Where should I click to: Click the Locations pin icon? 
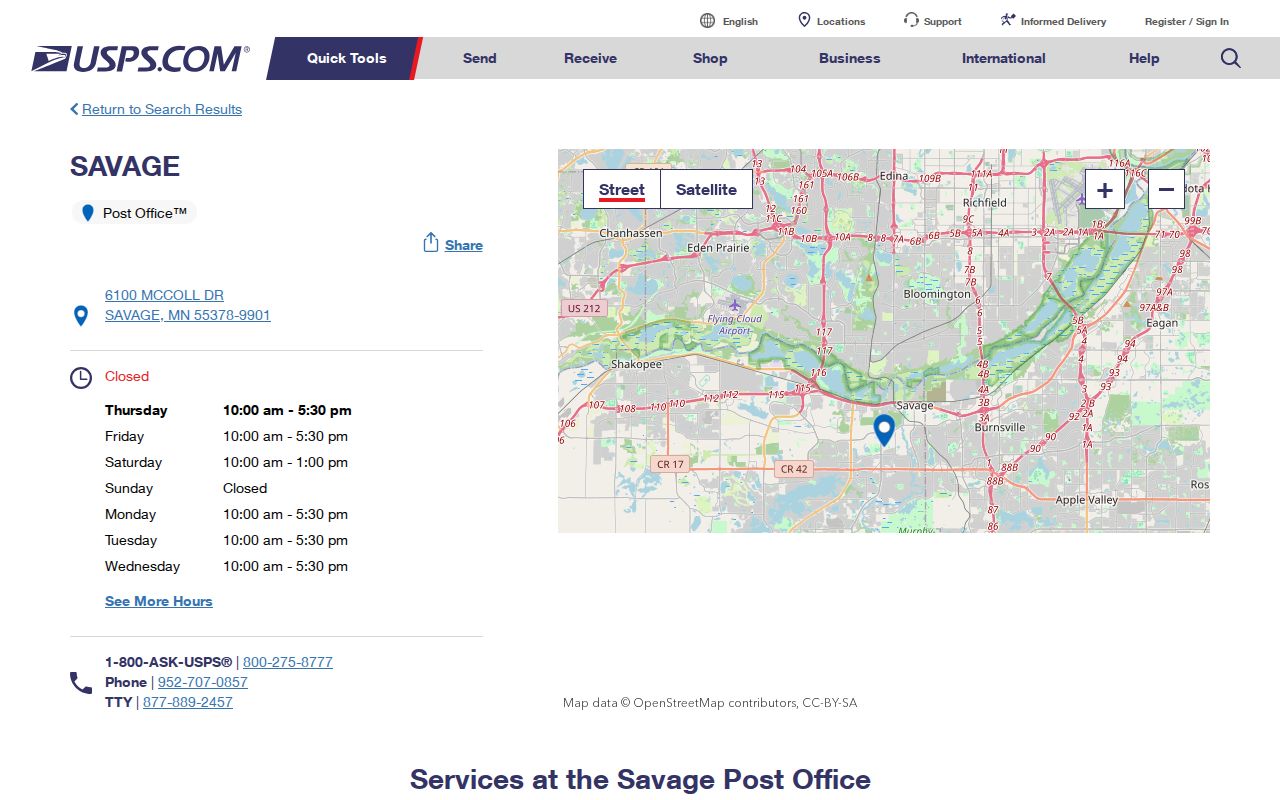coord(804,21)
